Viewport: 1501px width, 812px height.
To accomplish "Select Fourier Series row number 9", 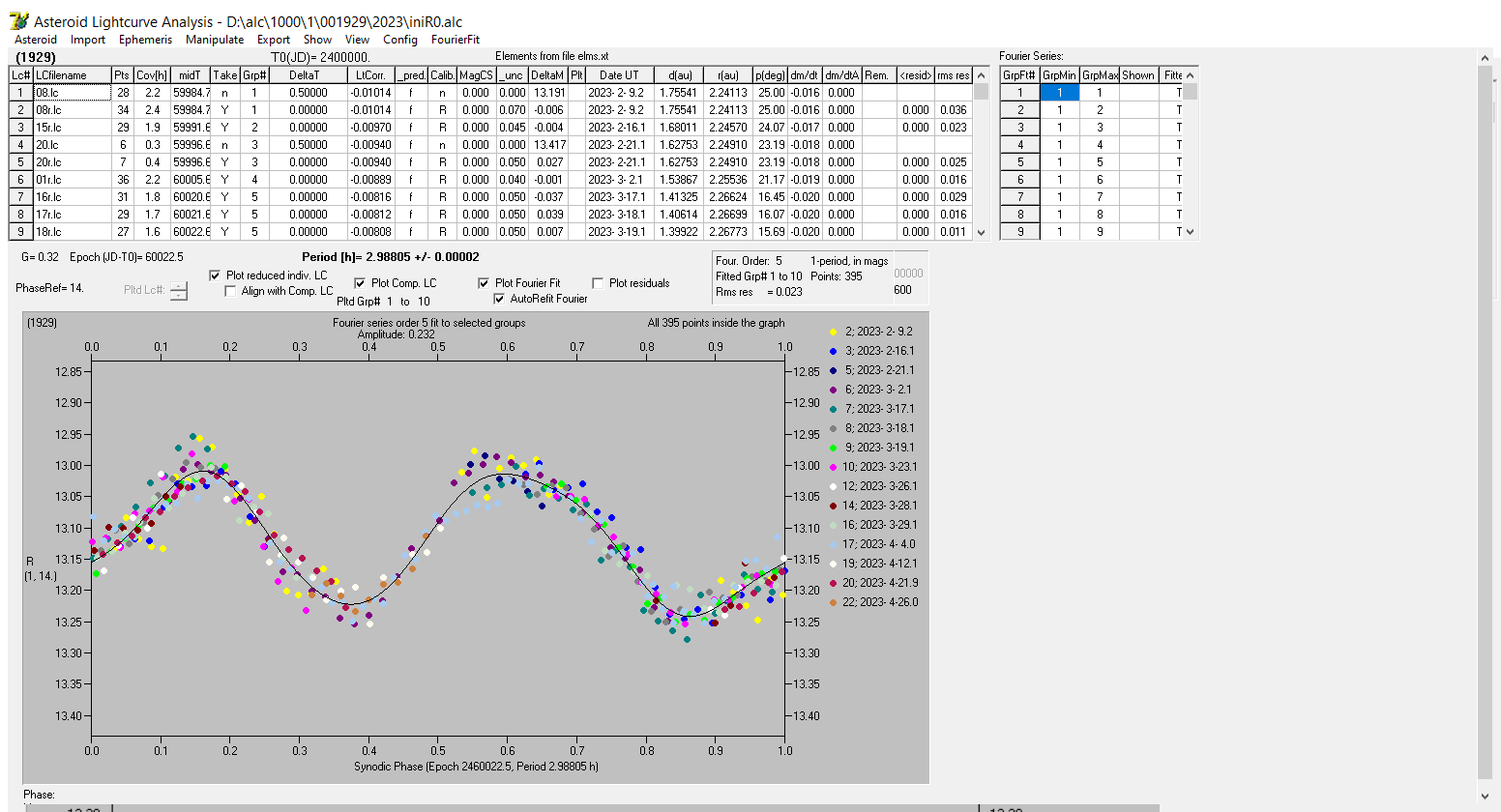I will click(x=1020, y=232).
